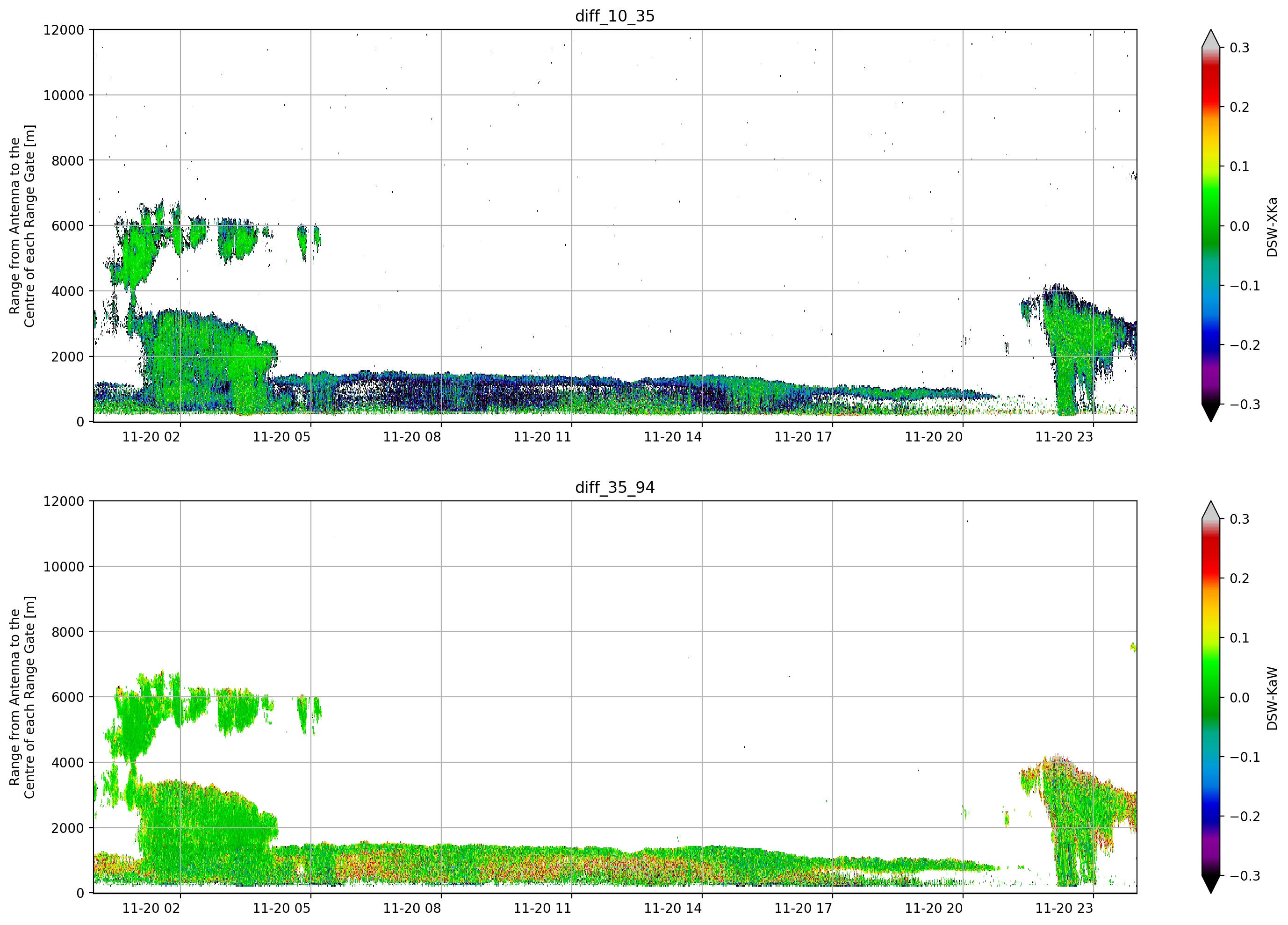The image size is (1288, 925).
Task: Click the DSW-XKa colorbar gradient
Action: pyautogui.click(x=1211, y=225)
